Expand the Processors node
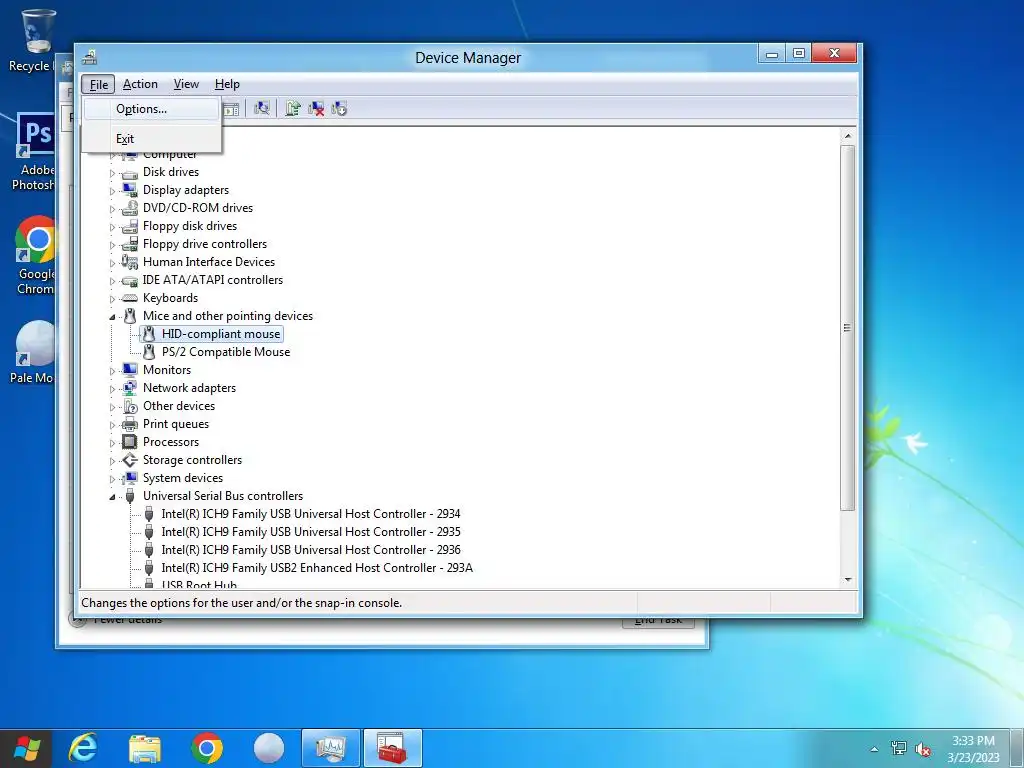The image size is (1024, 768). click(112, 443)
